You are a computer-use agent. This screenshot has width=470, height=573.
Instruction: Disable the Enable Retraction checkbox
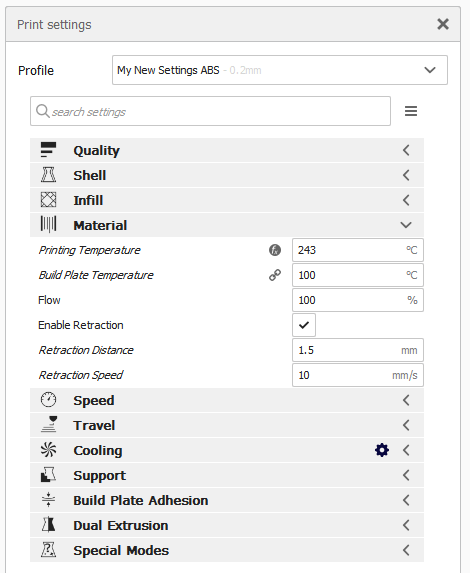(x=304, y=325)
